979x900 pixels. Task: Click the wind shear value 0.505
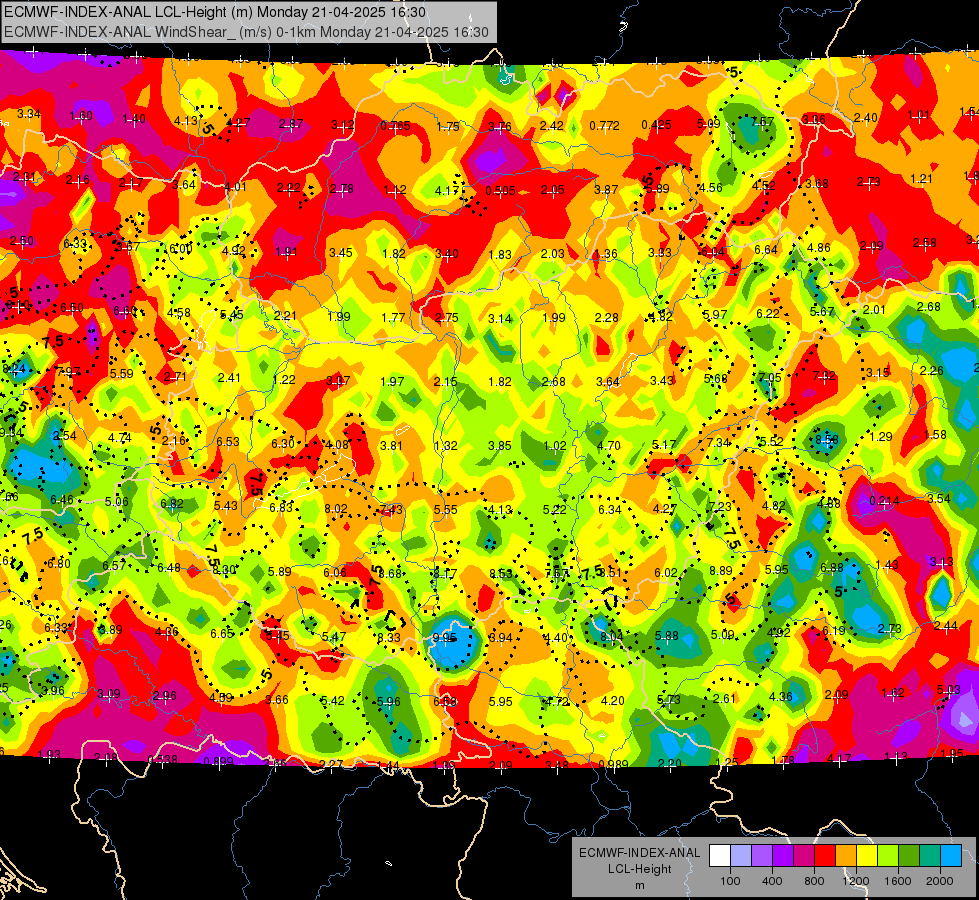pos(501,190)
